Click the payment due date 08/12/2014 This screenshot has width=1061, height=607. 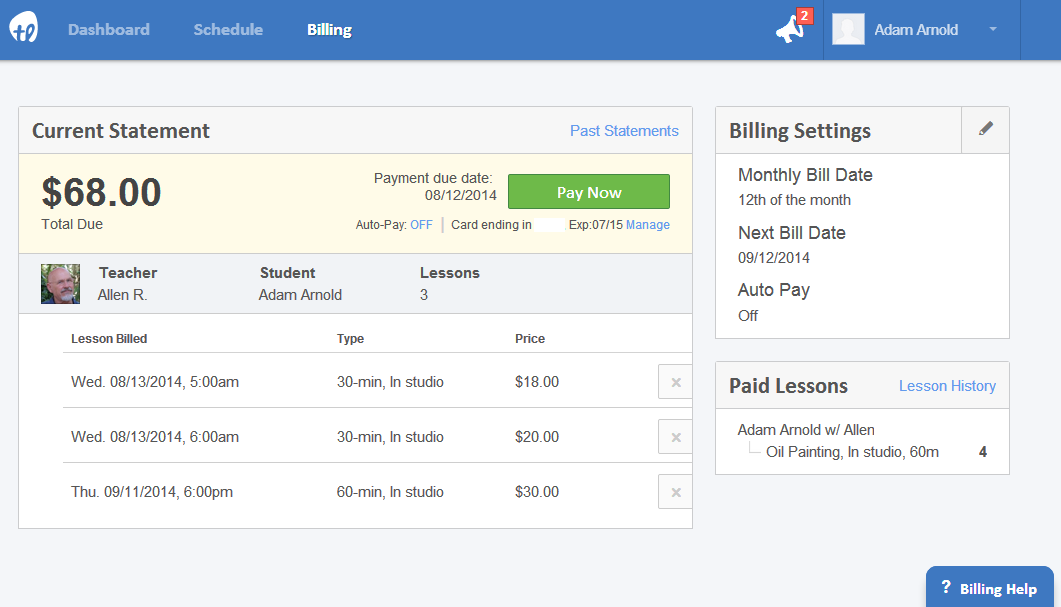(460, 196)
